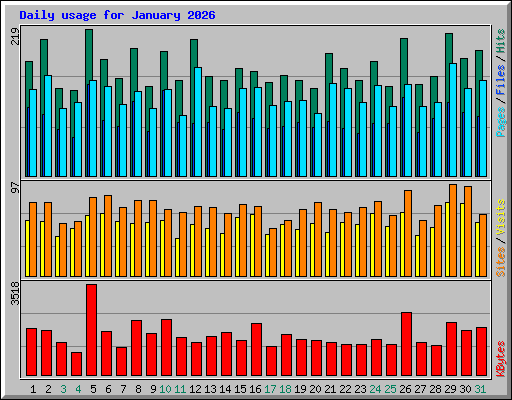Screen dimensions: 512x400
Task: Click day label '20' on the axis
Action: [315, 389]
